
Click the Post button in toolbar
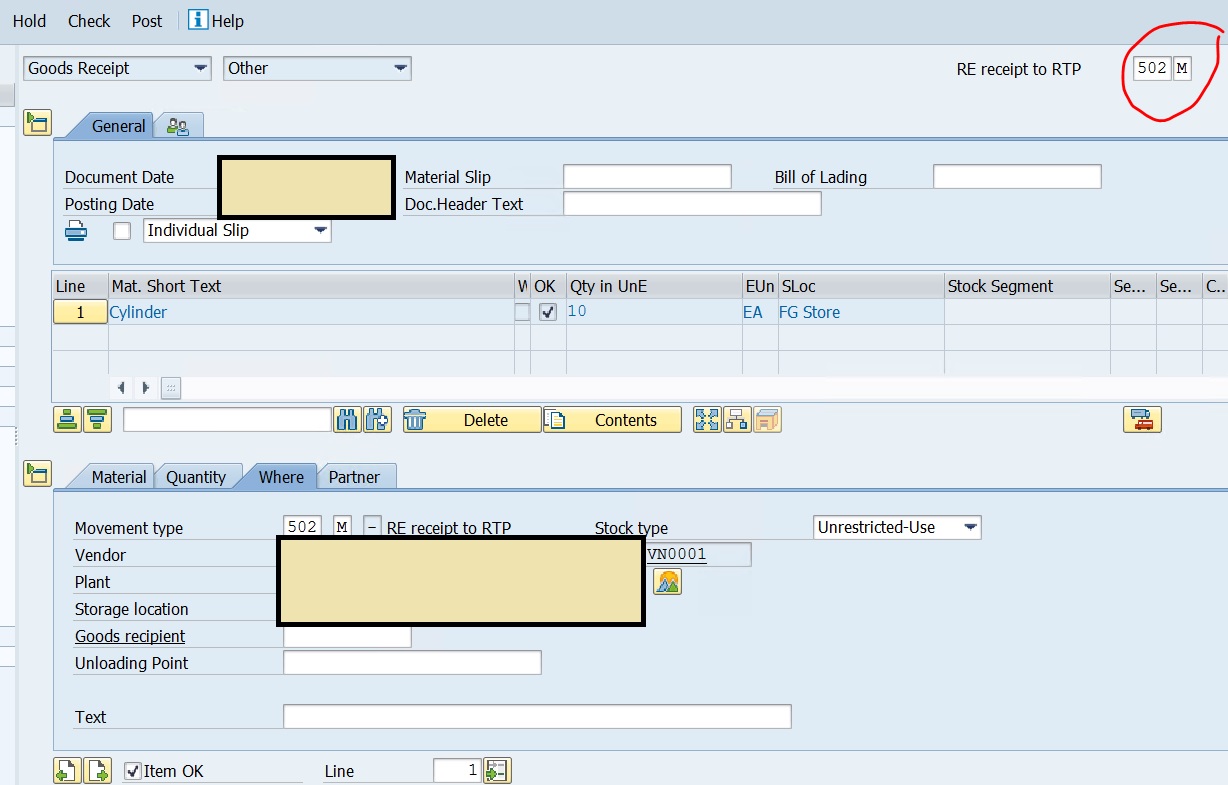click(x=146, y=21)
